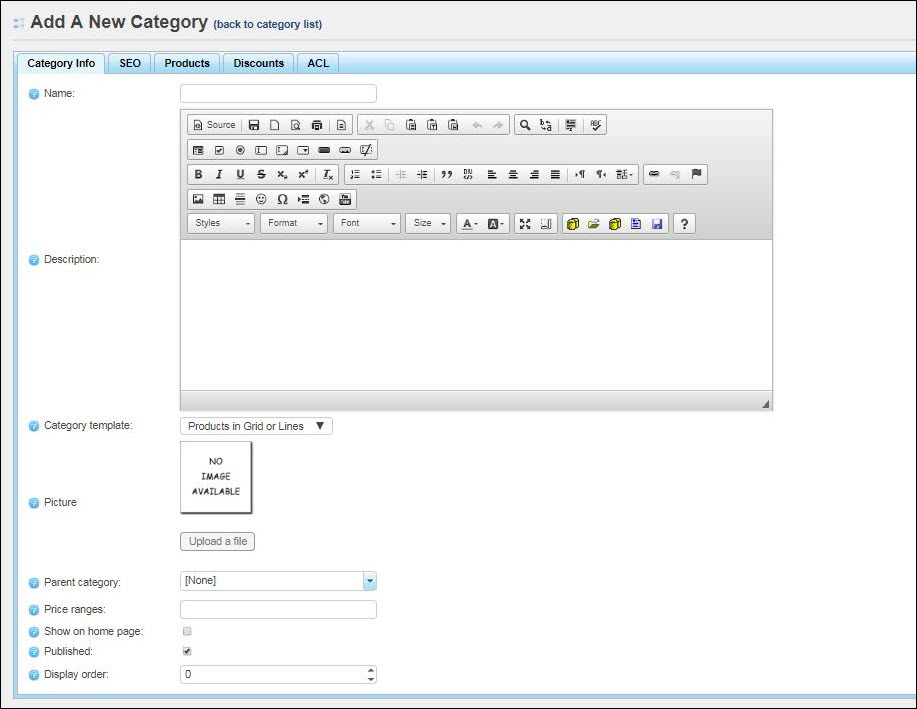917x709 pixels.
Task: Open the Category template dropdown
Action: pyautogui.click(x=256, y=426)
